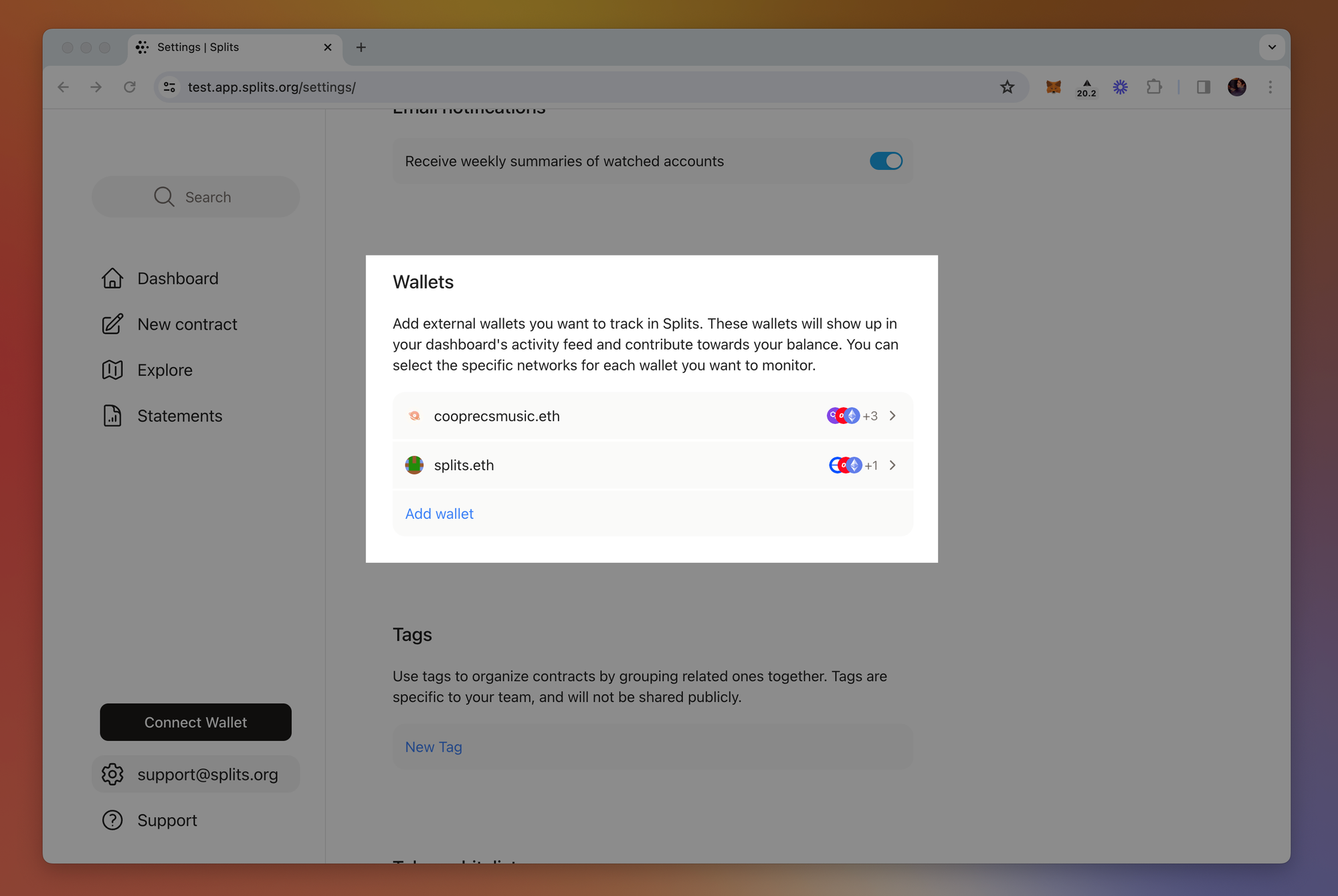
Task: Click the Explore map icon
Action: (112, 370)
